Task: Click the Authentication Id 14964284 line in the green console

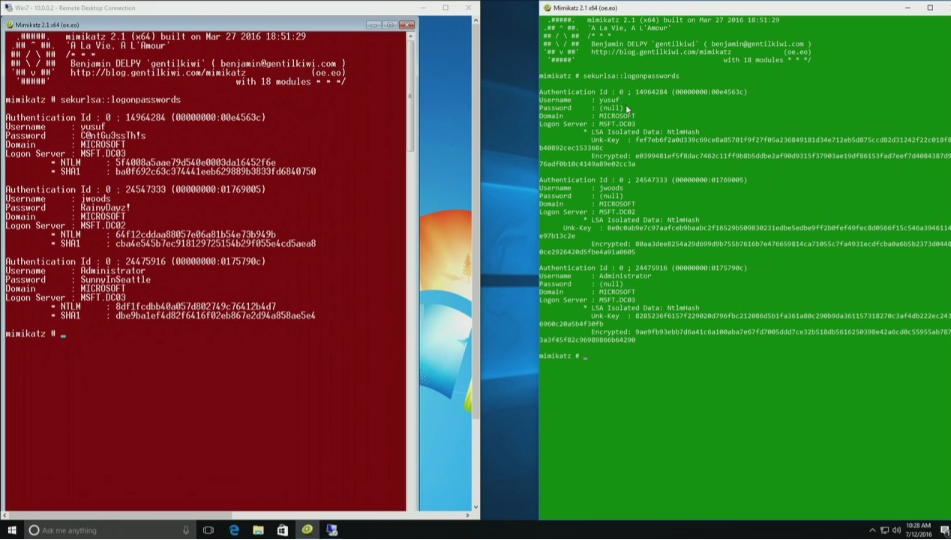Action: (x=643, y=92)
